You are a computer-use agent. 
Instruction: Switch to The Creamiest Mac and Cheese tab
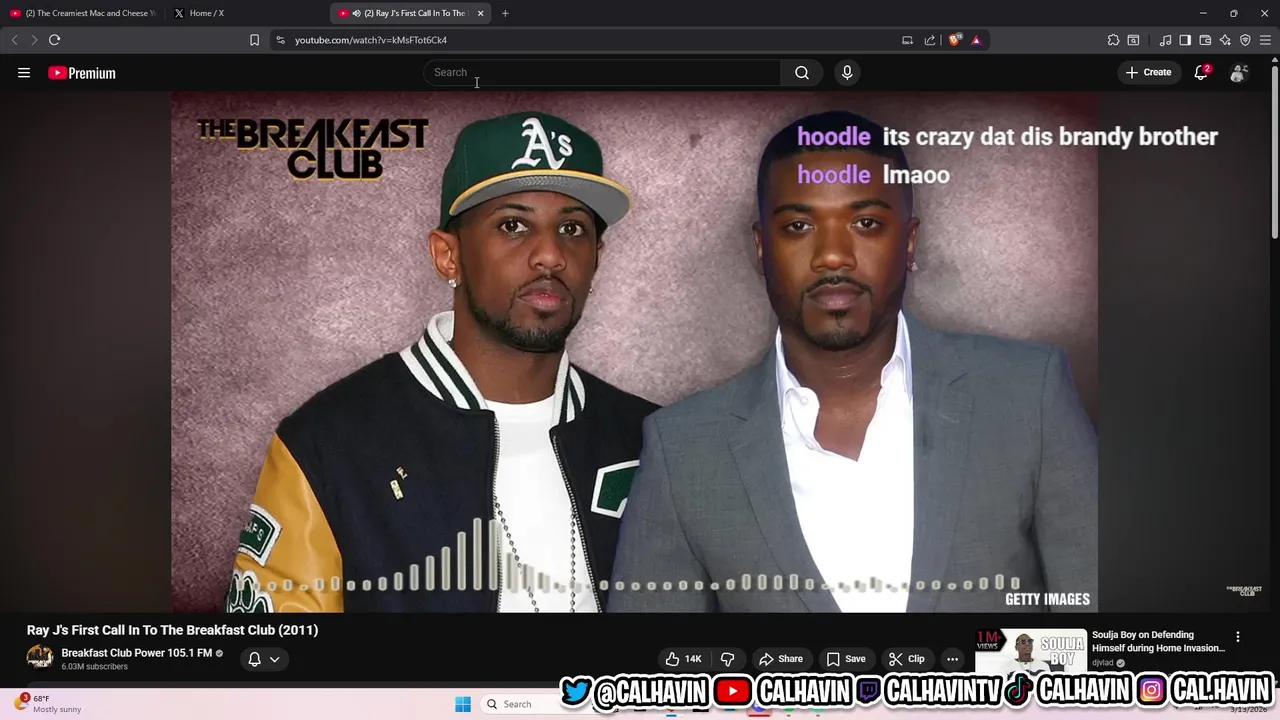tap(82, 13)
